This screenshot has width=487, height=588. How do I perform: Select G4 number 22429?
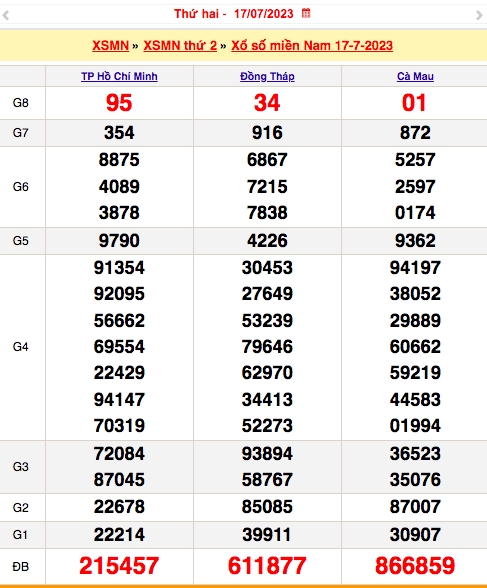coord(119,373)
